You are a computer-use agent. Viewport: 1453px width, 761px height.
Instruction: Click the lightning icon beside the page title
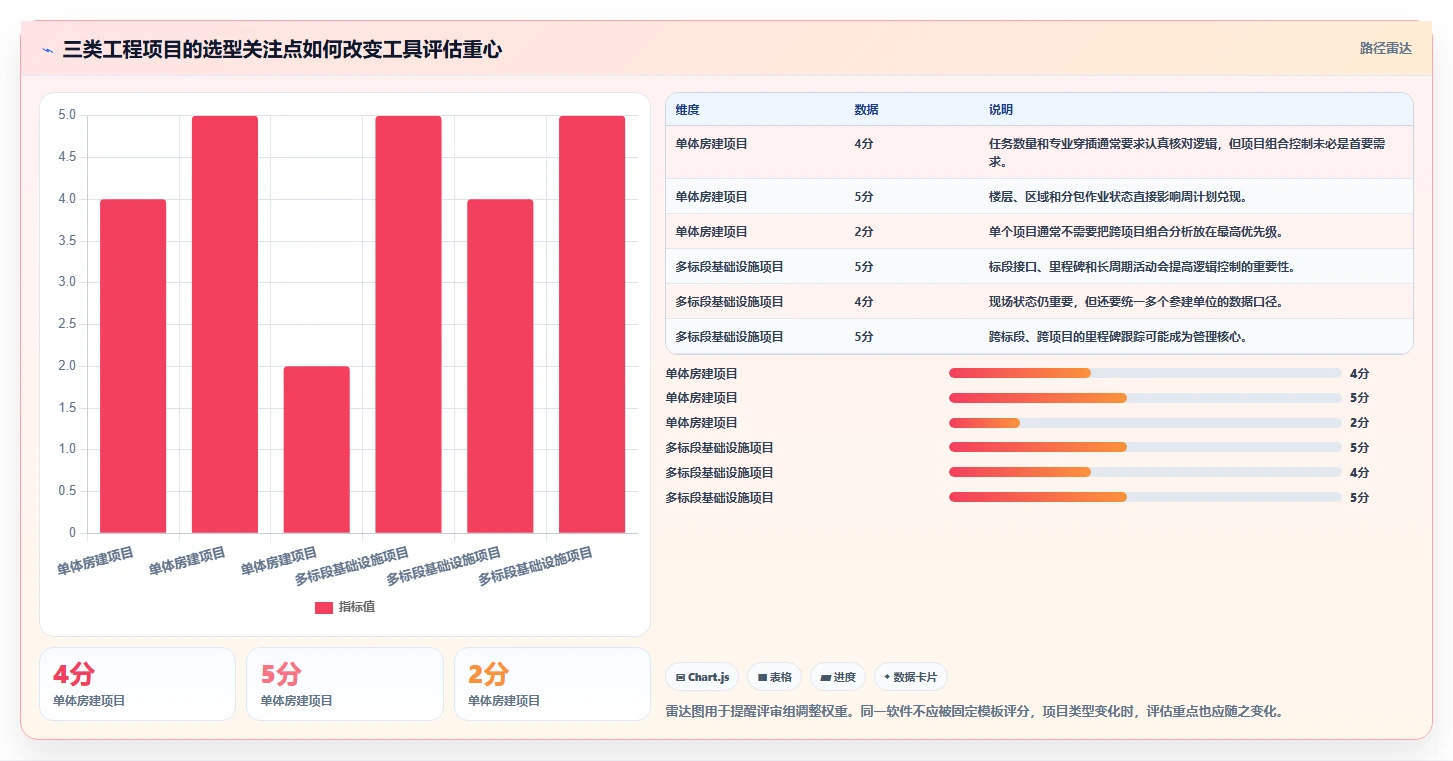(x=47, y=50)
